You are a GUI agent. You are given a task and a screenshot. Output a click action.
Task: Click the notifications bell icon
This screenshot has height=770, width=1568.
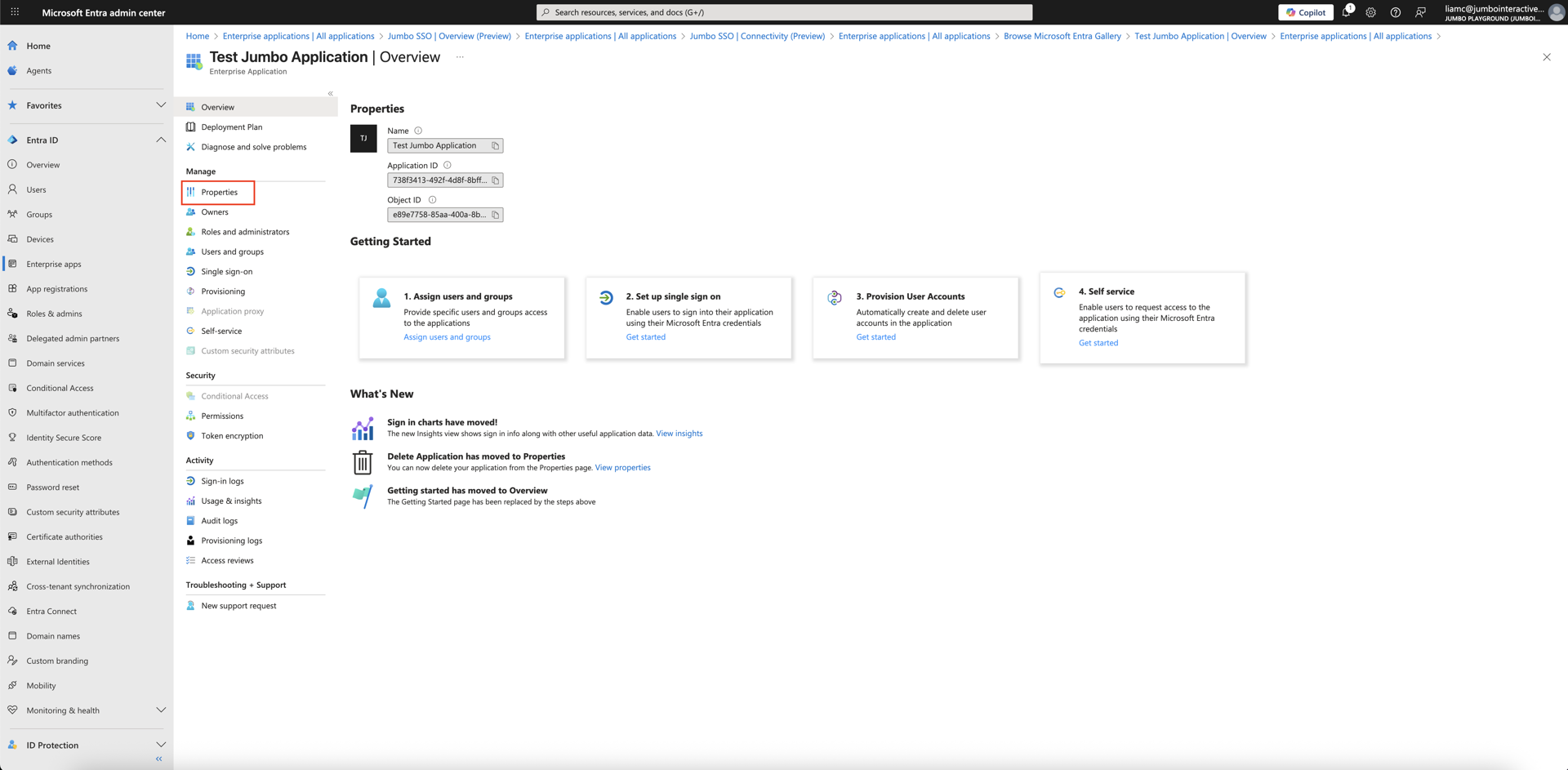pos(1347,12)
